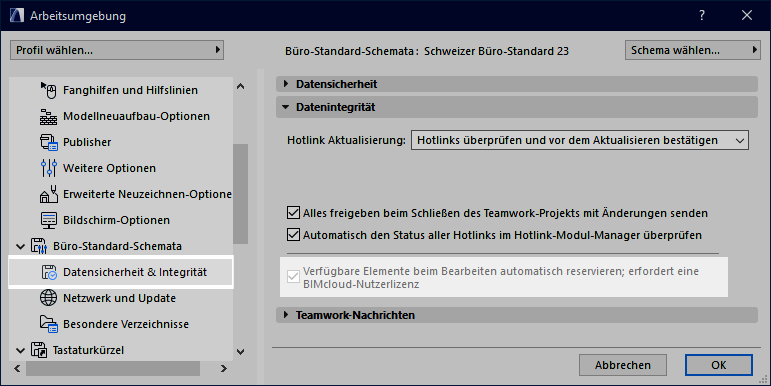The height and width of the screenshot is (386, 771).
Task: Click the Weitere Optionen sliders icon
Action: (48, 168)
